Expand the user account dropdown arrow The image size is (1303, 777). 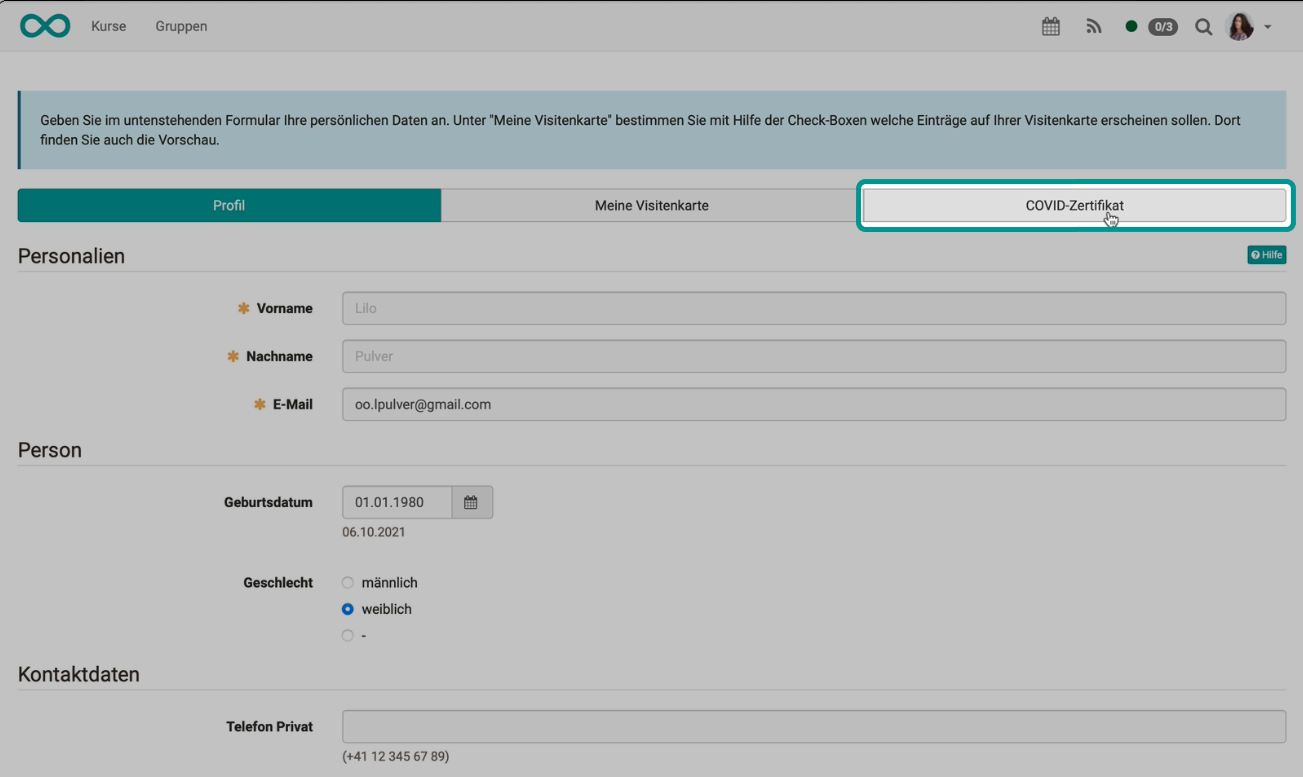coord(1268,27)
